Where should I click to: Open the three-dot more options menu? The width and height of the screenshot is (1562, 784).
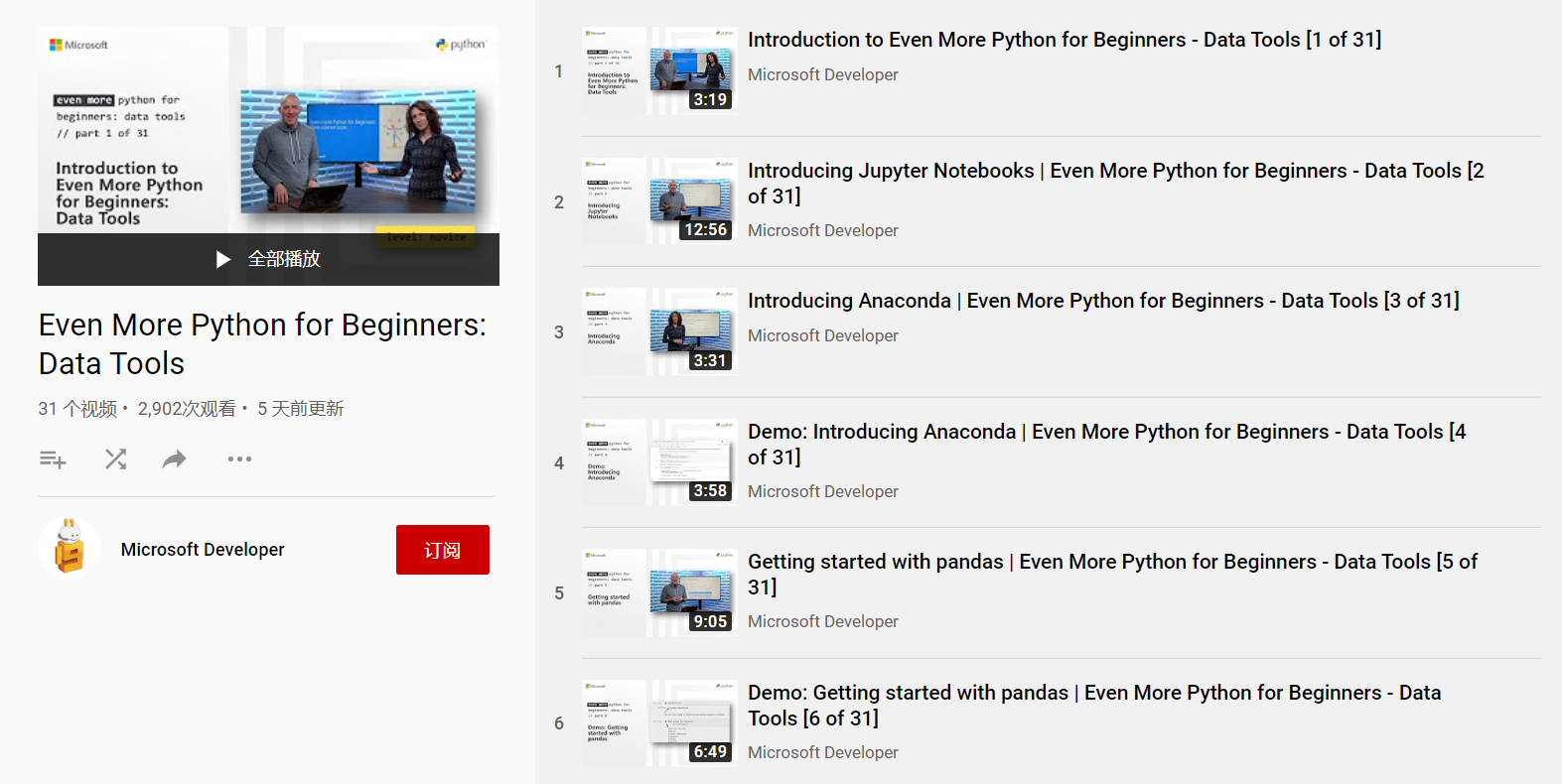[239, 458]
